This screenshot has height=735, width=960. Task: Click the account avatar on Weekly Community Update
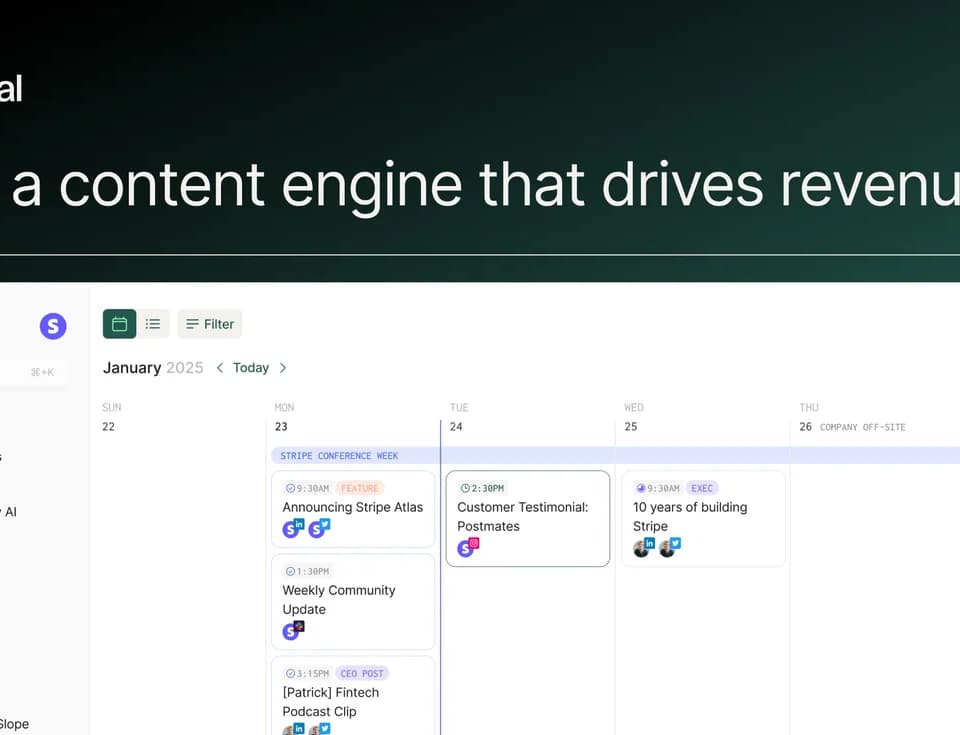coord(293,630)
